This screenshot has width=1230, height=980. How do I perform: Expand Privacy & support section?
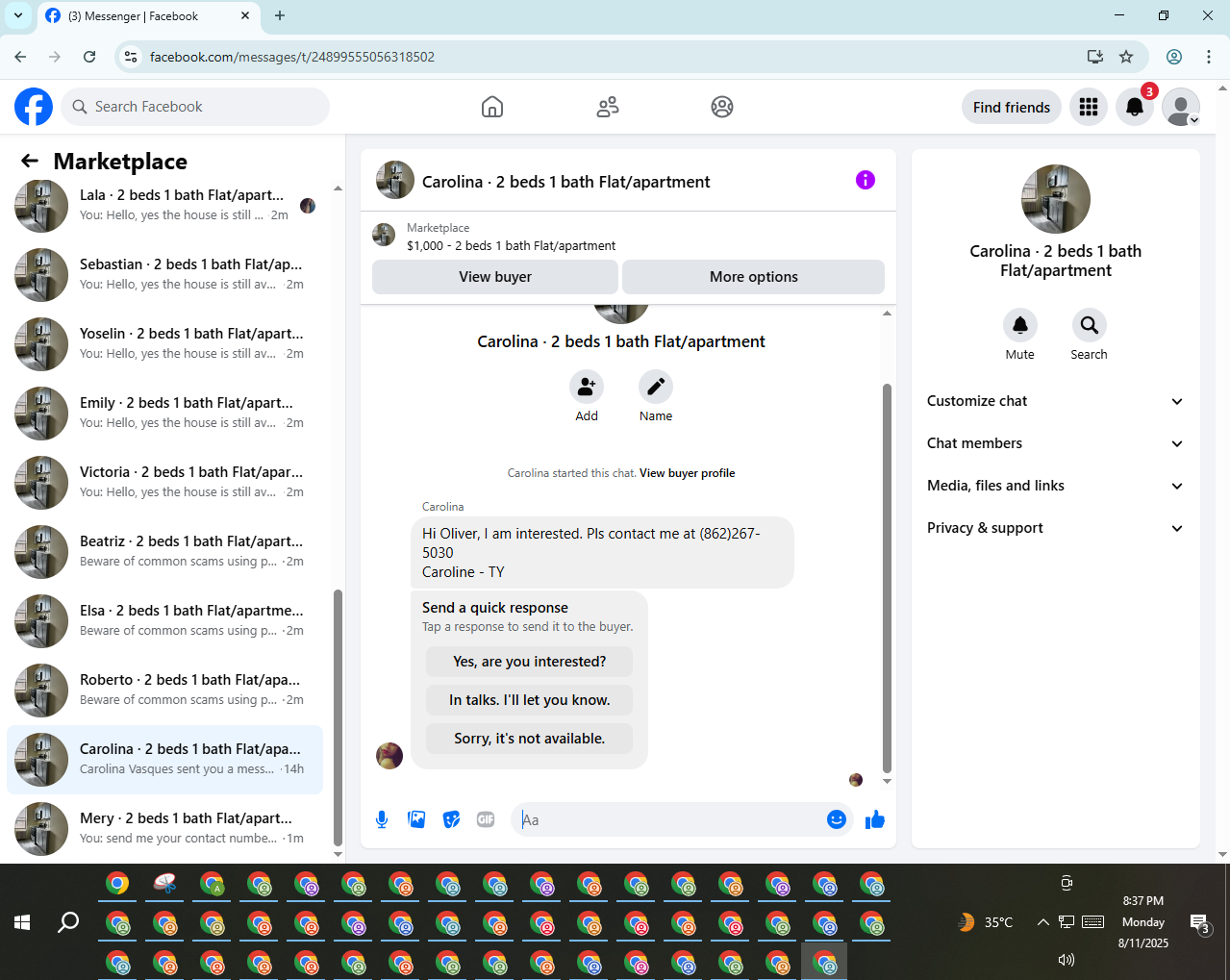[1055, 528]
